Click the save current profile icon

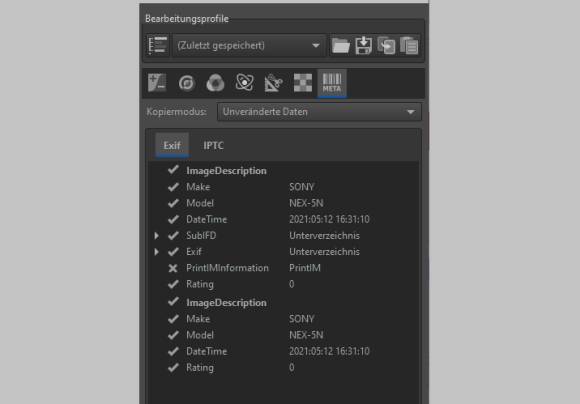click(x=364, y=46)
